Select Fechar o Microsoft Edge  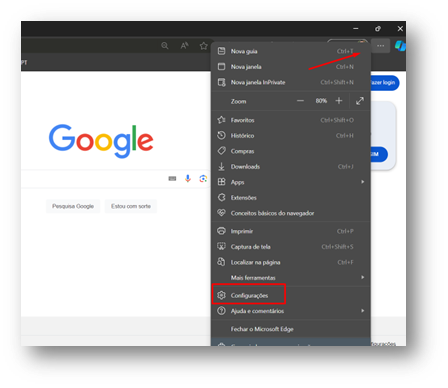coord(291,329)
